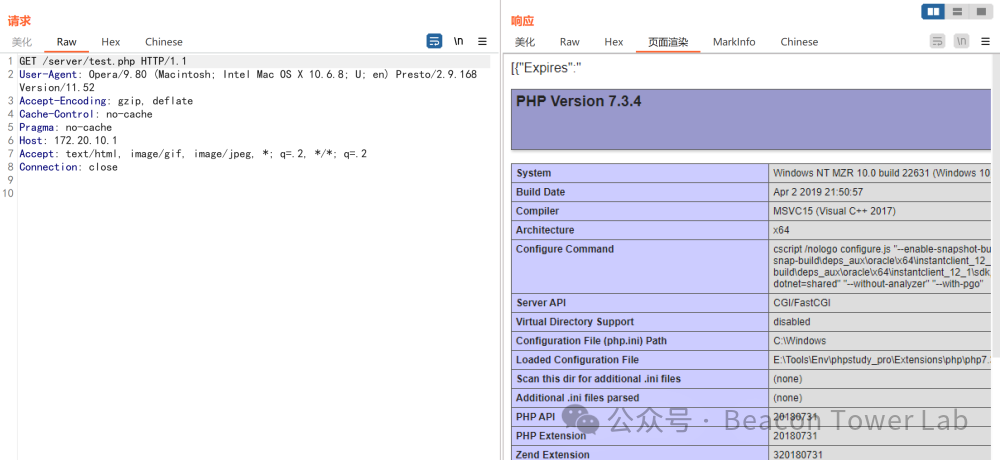Click the MSVC15 (Visual C++ 2017) cell

pos(834,211)
